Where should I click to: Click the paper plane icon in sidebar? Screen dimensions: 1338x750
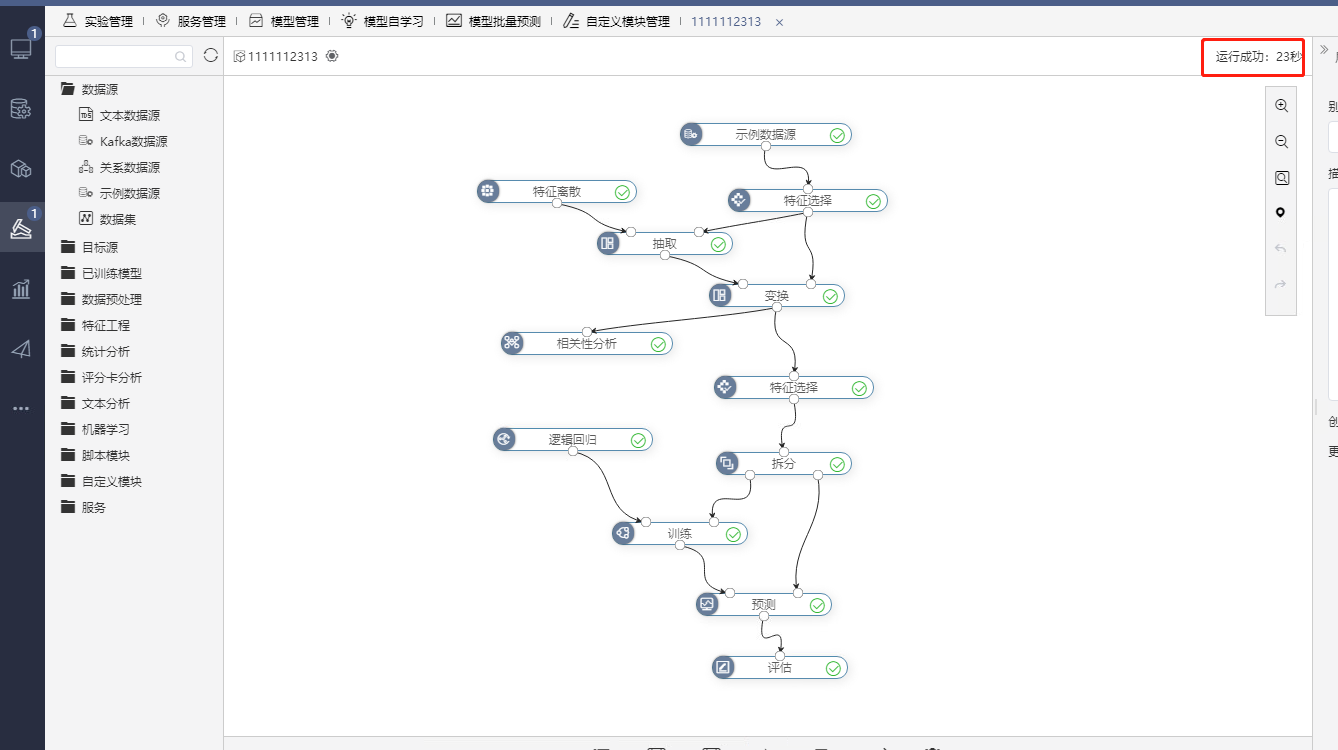click(x=21, y=349)
